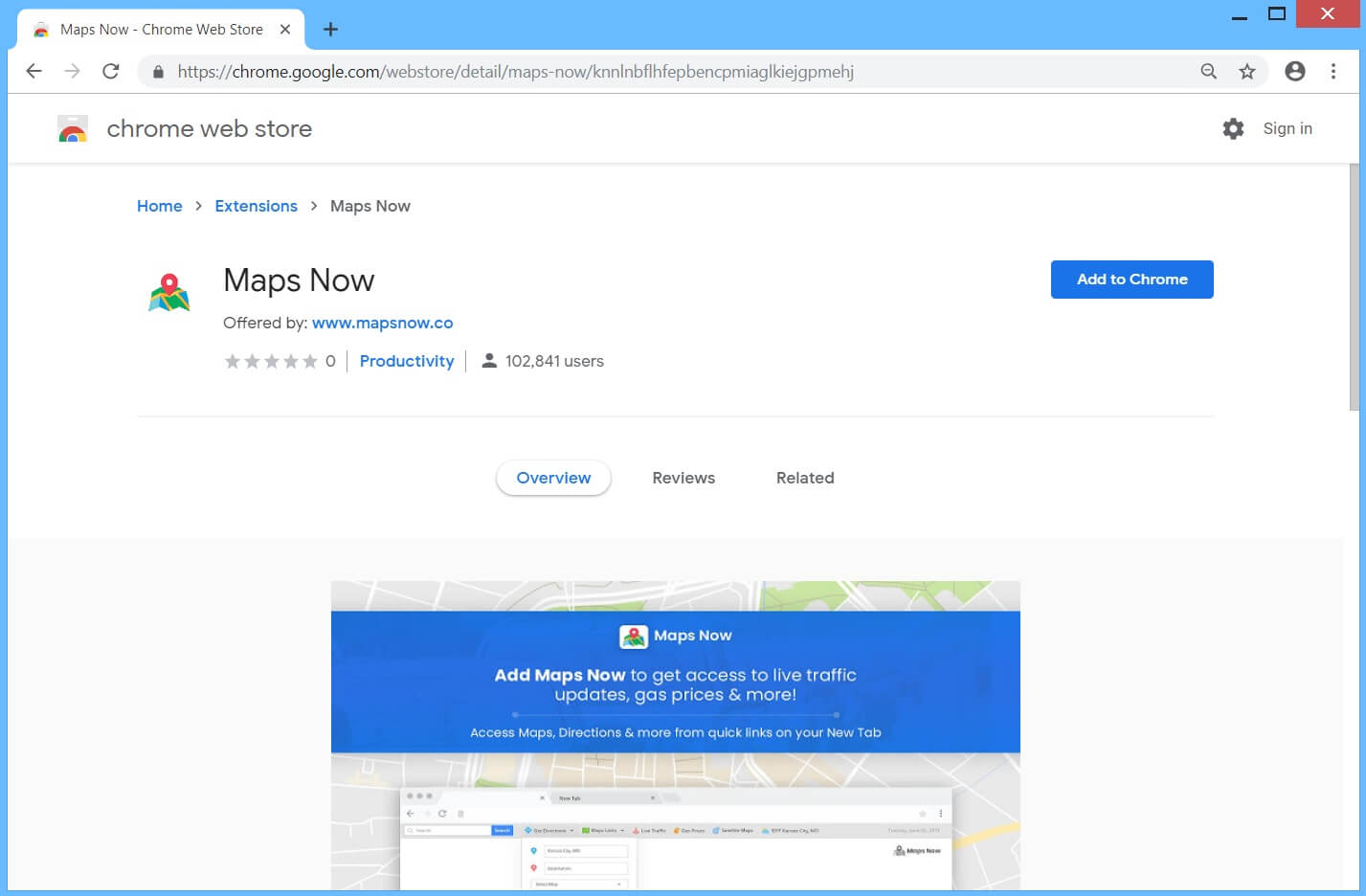Image resolution: width=1366 pixels, height=896 pixels.
Task: Click the users person icon
Action: tap(489, 361)
